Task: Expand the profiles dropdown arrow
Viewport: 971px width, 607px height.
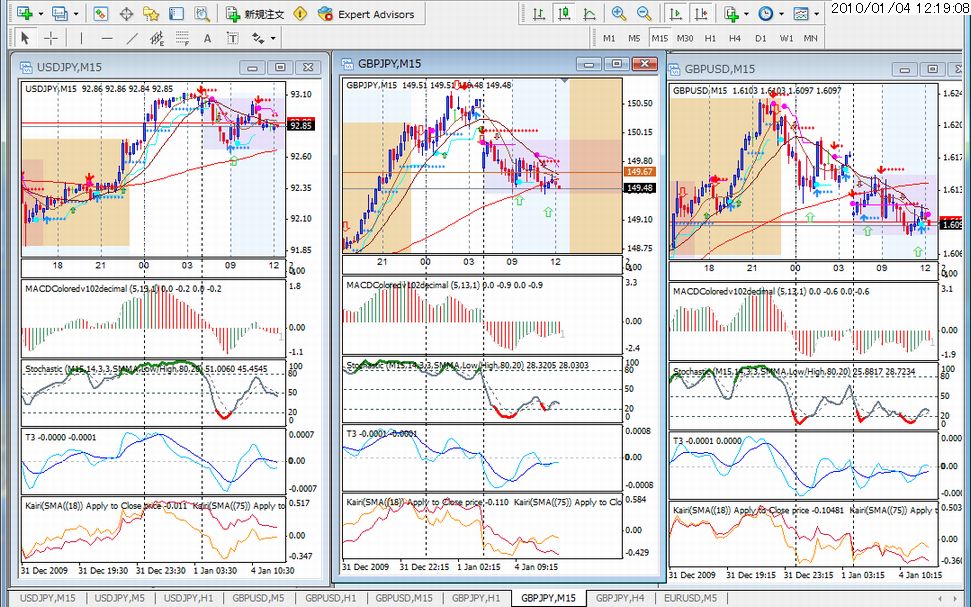Action: tap(76, 14)
